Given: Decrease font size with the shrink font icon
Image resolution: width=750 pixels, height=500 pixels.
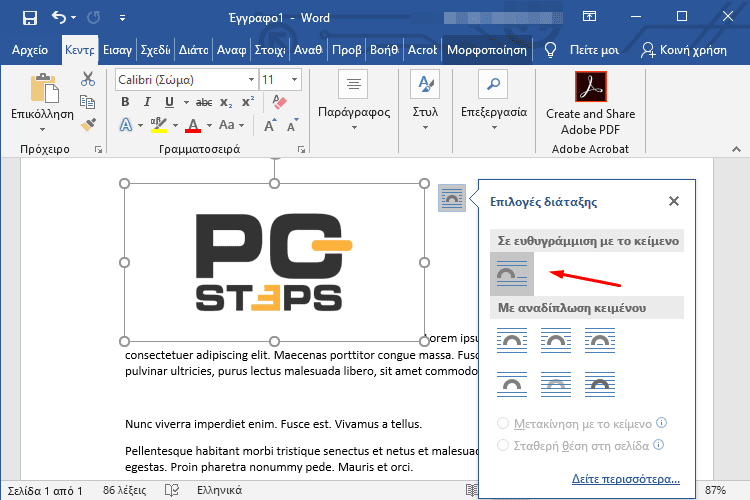Looking at the screenshot, I should coord(292,125).
